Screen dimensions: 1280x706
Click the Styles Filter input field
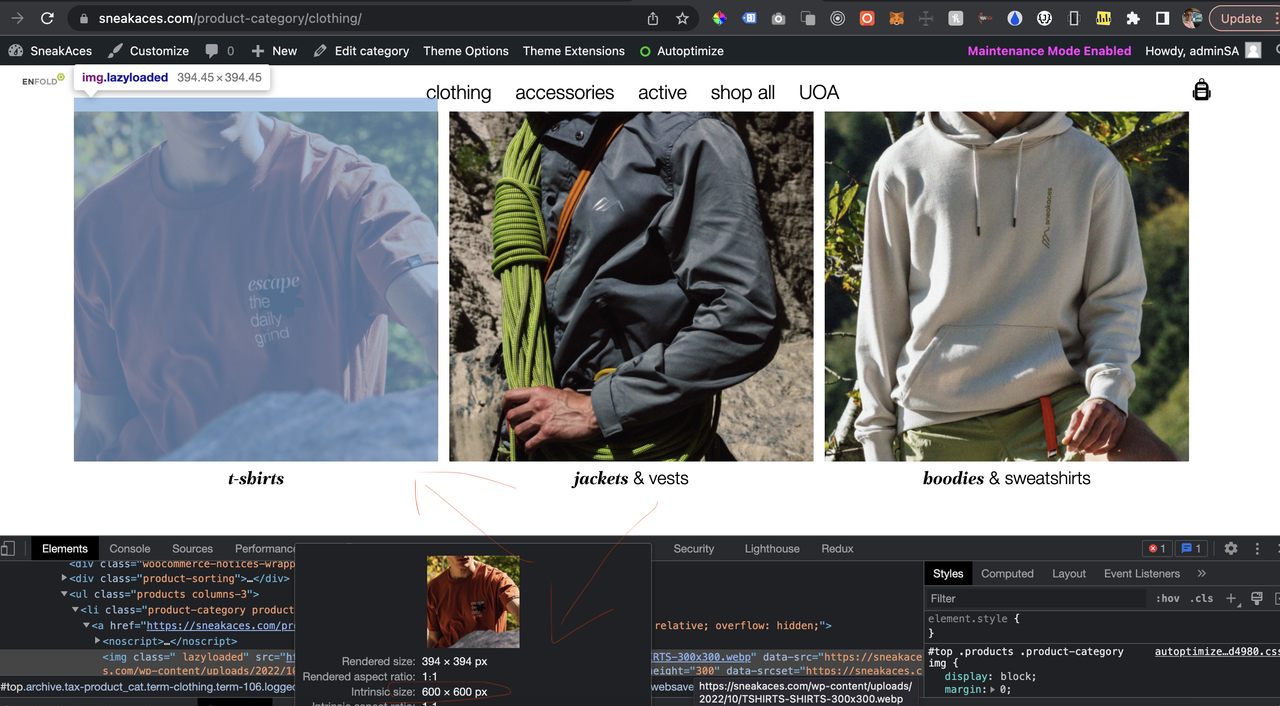[x=1036, y=598]
